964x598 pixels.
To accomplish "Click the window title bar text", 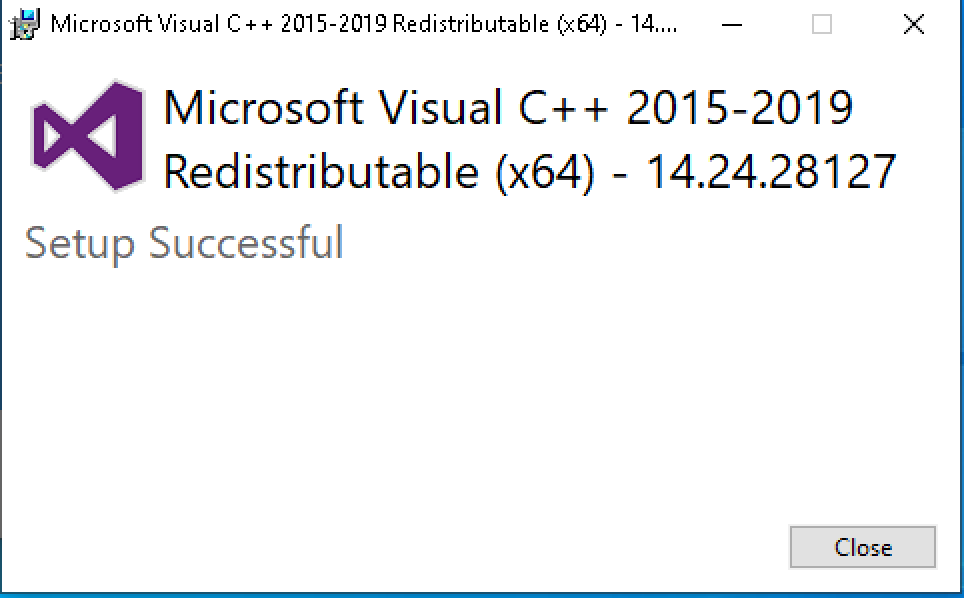I will click(364, 25).
